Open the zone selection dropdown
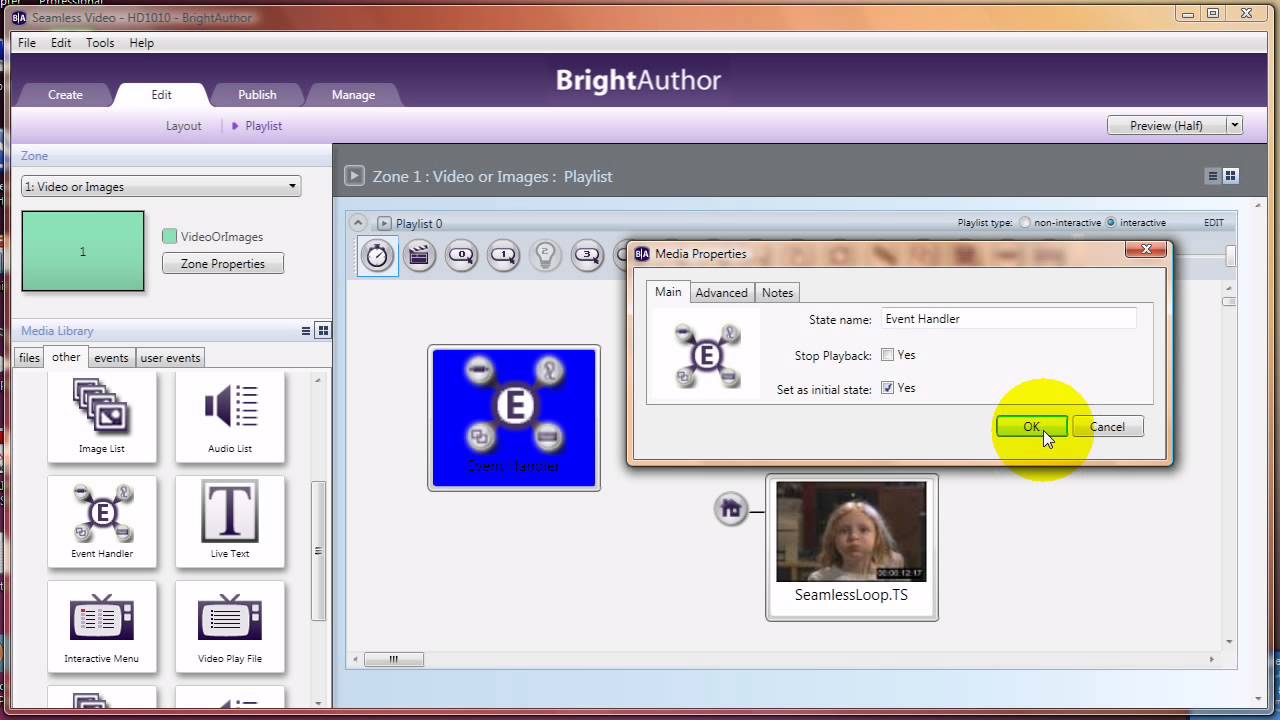 [x=161, y=187]
